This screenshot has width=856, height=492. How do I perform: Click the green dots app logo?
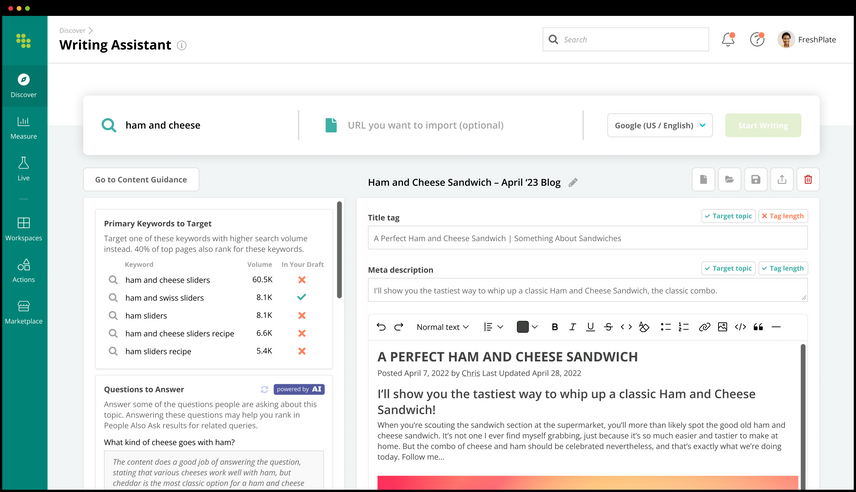point(23,40)
